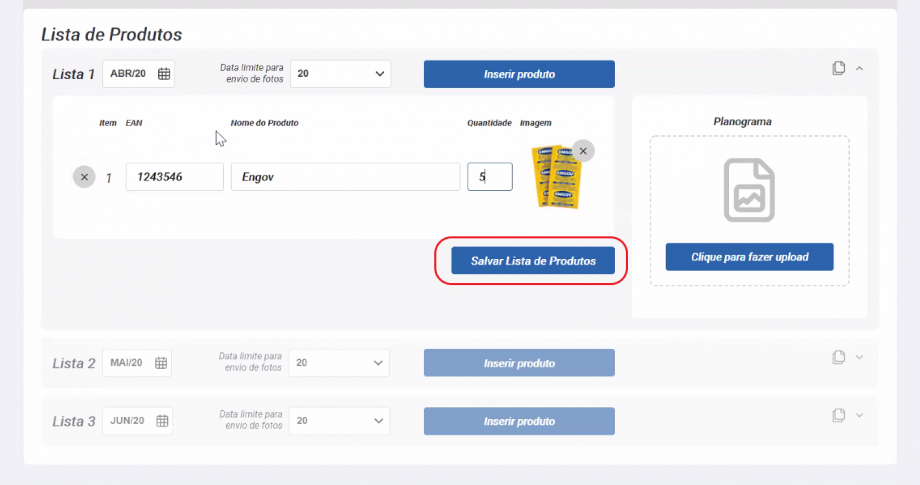920x485 pixels.
Task: Collapse the Lista 1 section
Action: click(x=859, y=69)
